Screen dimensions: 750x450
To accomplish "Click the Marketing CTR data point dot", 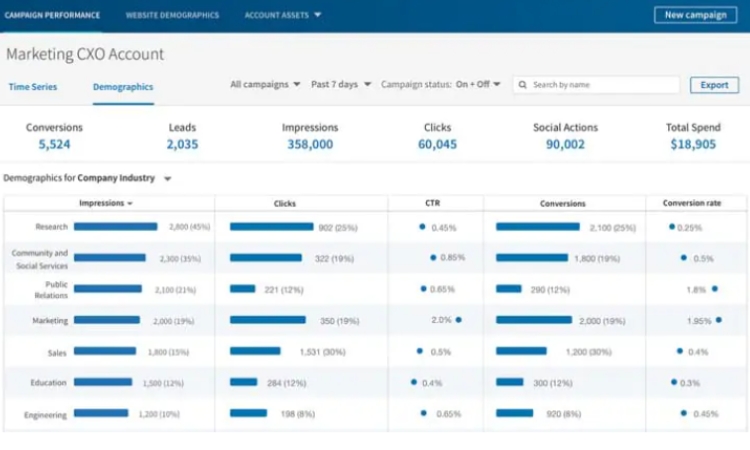I will point(458,320).
